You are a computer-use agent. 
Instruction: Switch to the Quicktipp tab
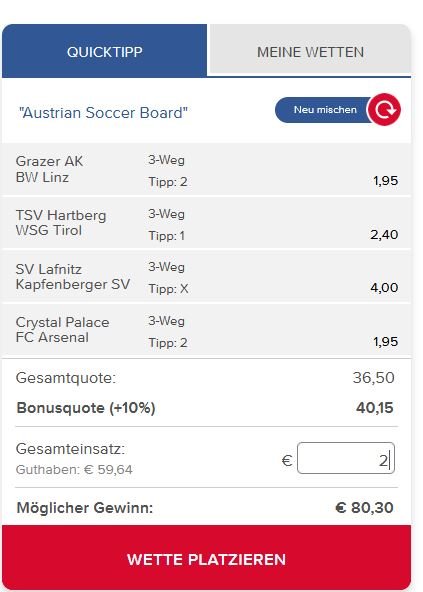coord(104,51)
